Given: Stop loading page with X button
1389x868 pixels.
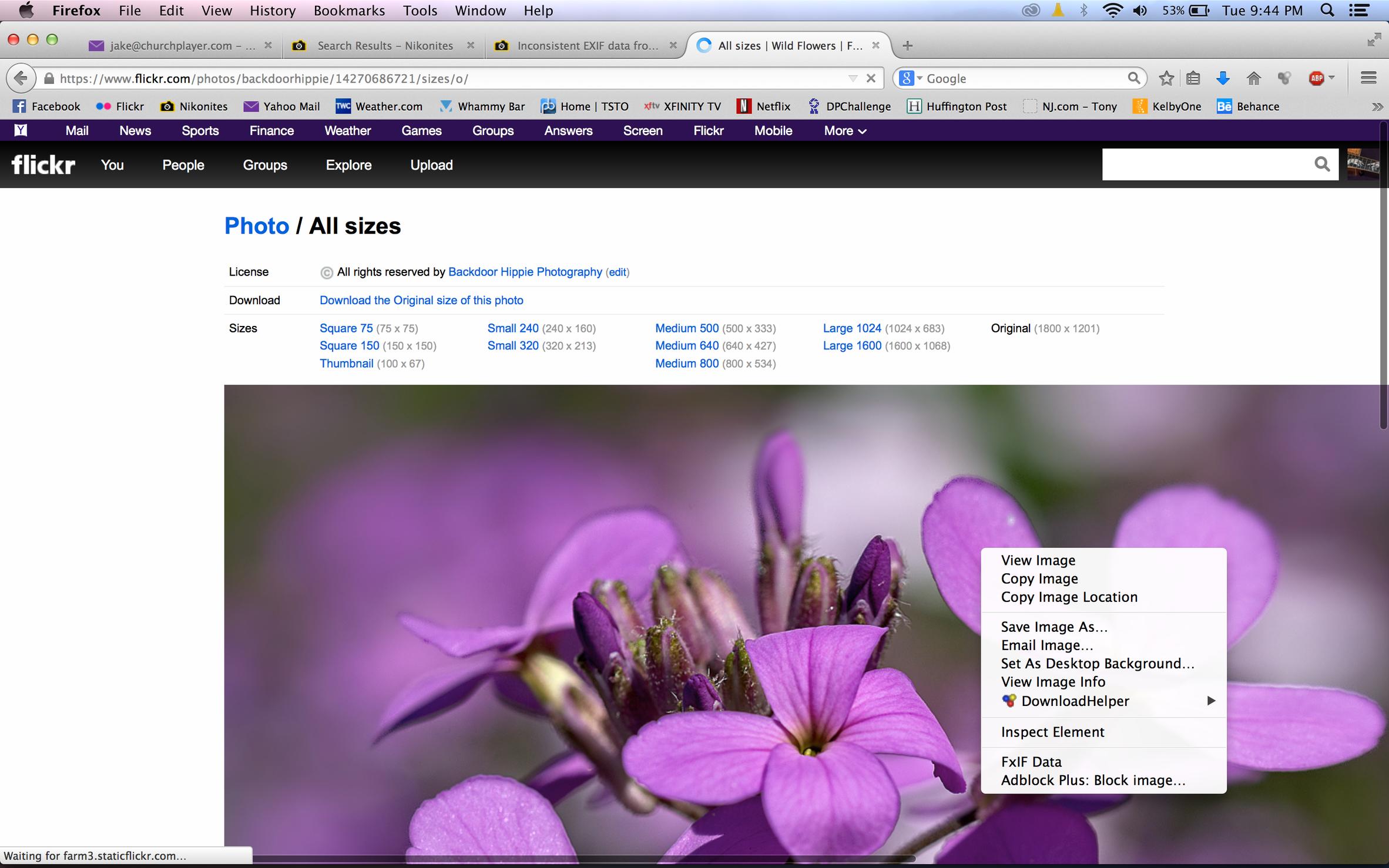Looking at the screenshot, I should tap(871, 78).
